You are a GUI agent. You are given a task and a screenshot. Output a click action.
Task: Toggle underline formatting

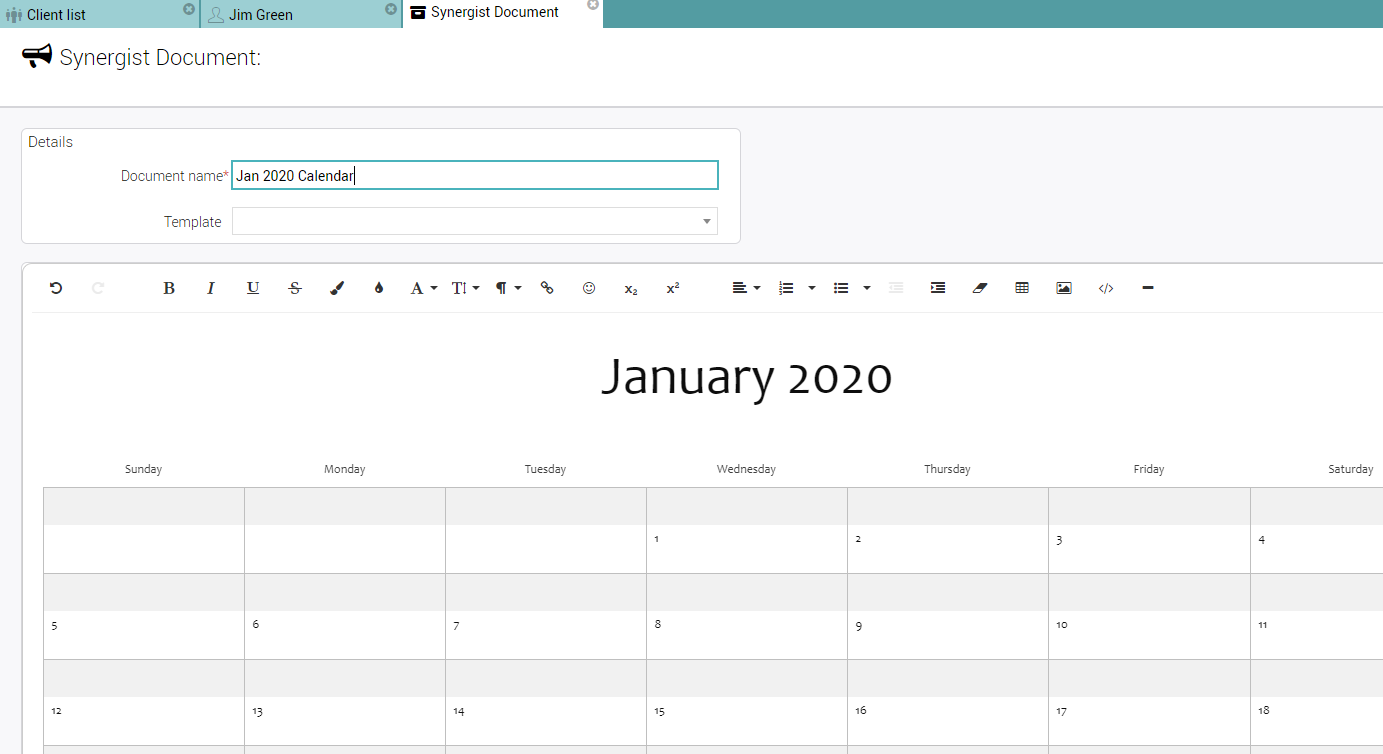tap(253, 288)
